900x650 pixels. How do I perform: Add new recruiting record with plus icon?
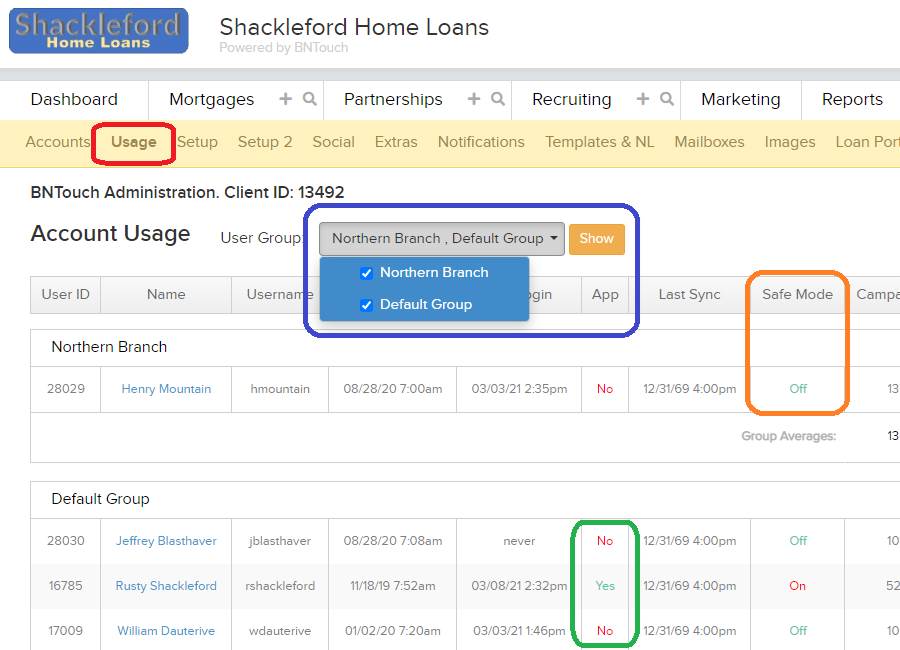[x=643, y=99]
